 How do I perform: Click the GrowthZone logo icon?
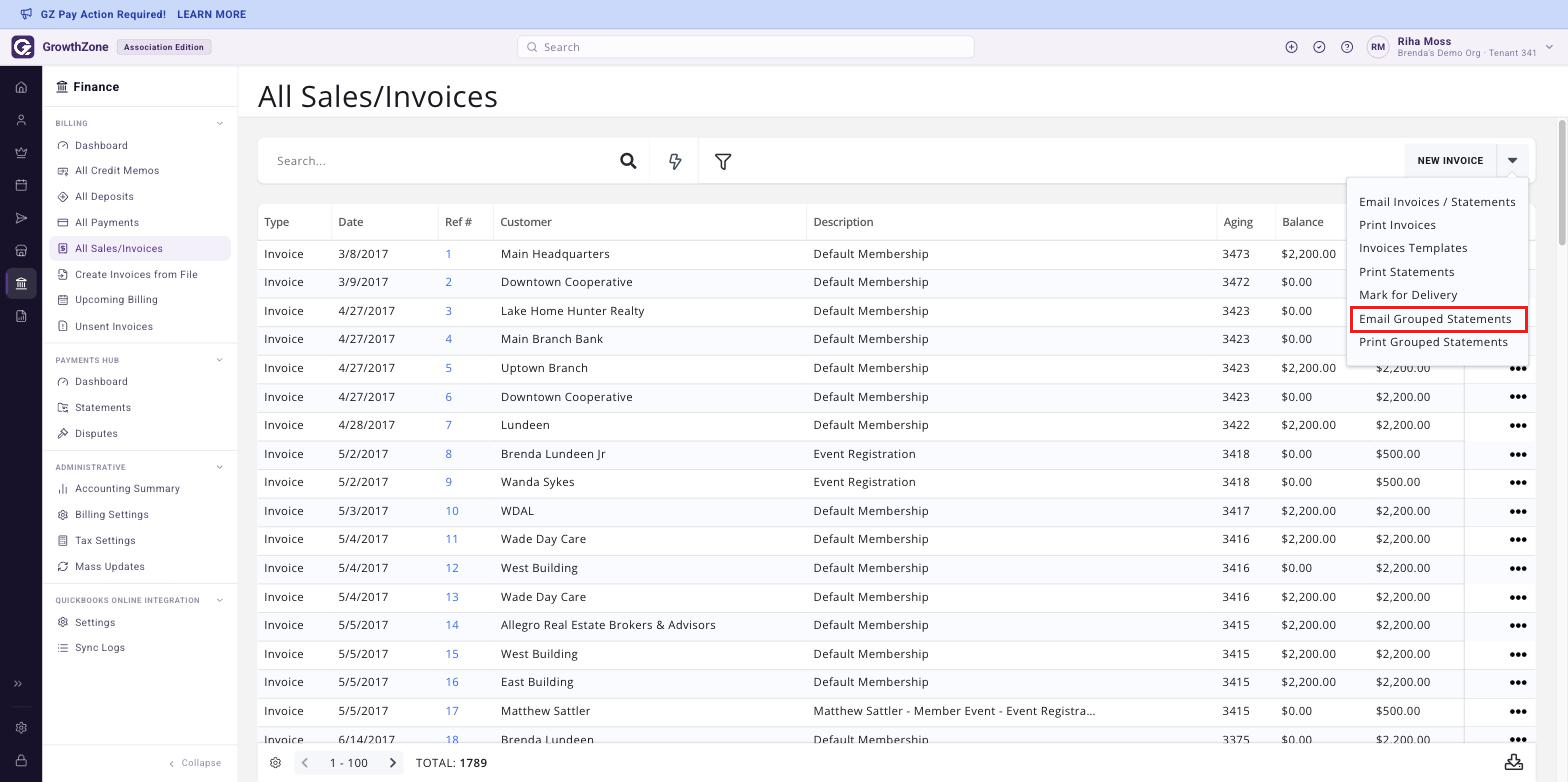[x=23, y=47]
